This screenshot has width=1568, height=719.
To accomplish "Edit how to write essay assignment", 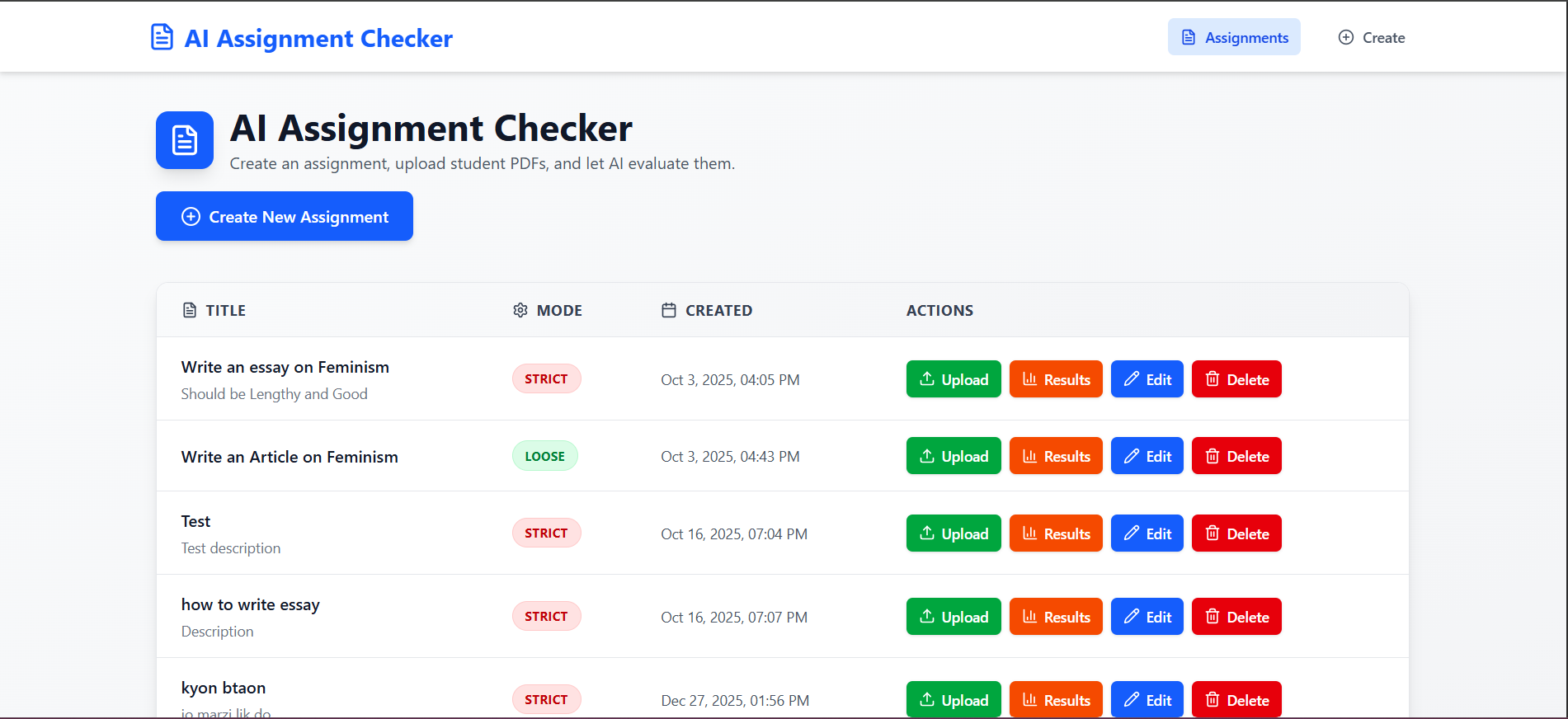I will (x=1147, y=617).
